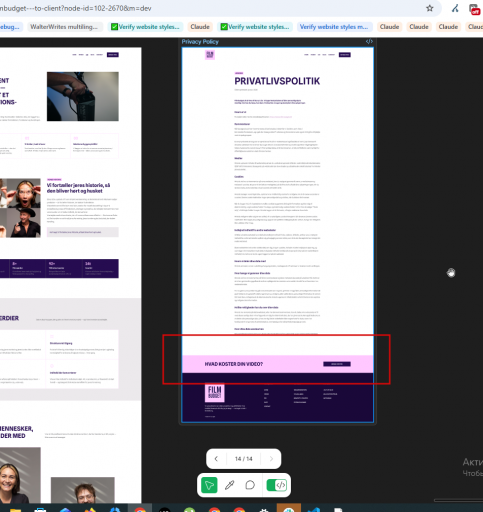
Task: Click the small pink logo in Privacy Policy header
Action: click(x=210, y=55)
